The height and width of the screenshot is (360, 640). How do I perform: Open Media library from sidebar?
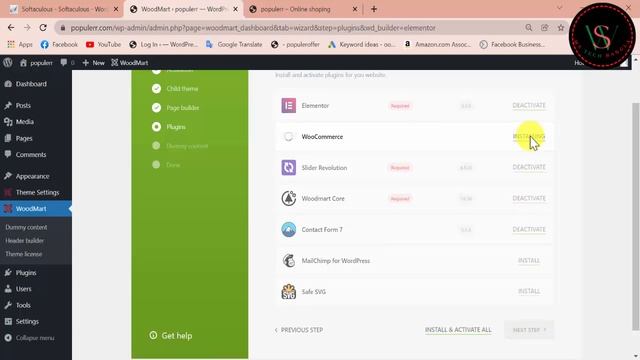24,122
